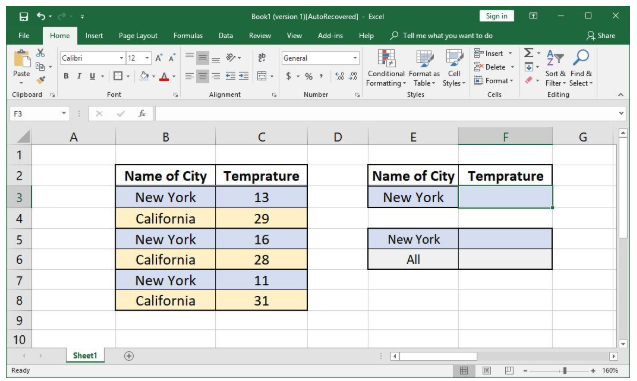The image size is (637, 381).
Task: Open Format as Table gallery
Action: [x=424, y=67]
